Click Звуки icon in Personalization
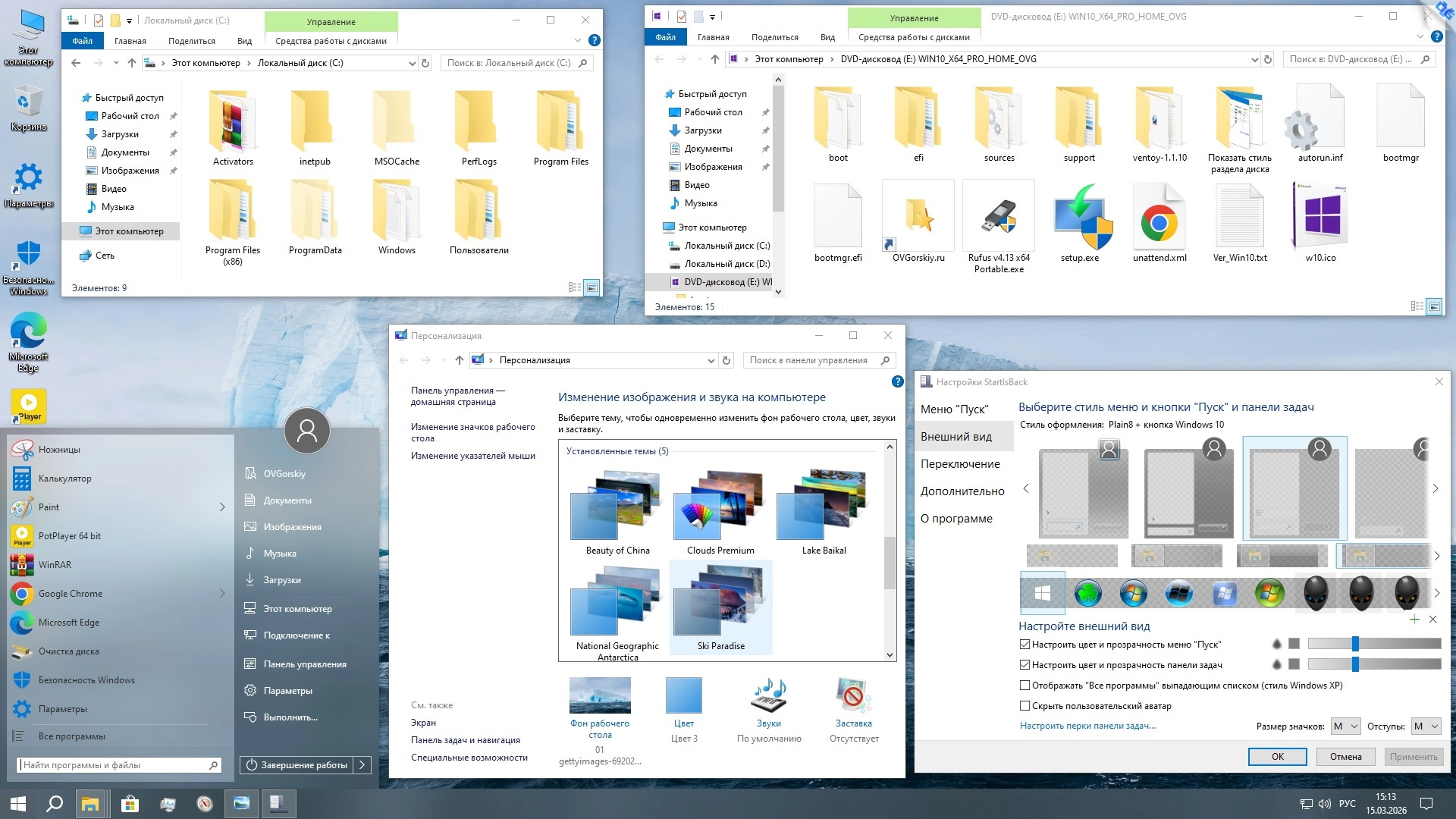The width and height of the screenshot is (1456, 819). [768, 696]
